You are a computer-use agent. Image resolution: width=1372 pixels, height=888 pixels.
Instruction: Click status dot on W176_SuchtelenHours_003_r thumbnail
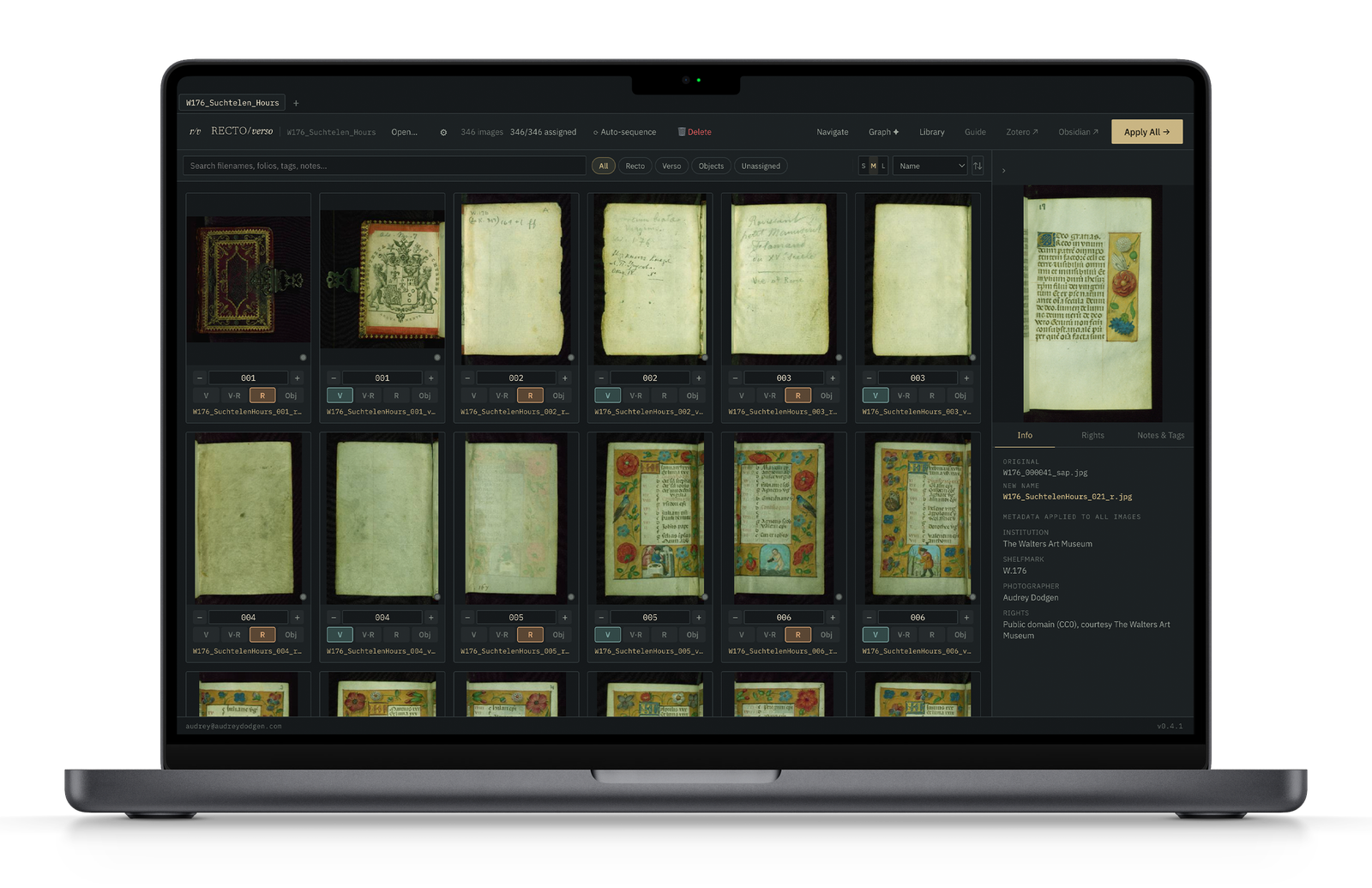tap(839, 357)
